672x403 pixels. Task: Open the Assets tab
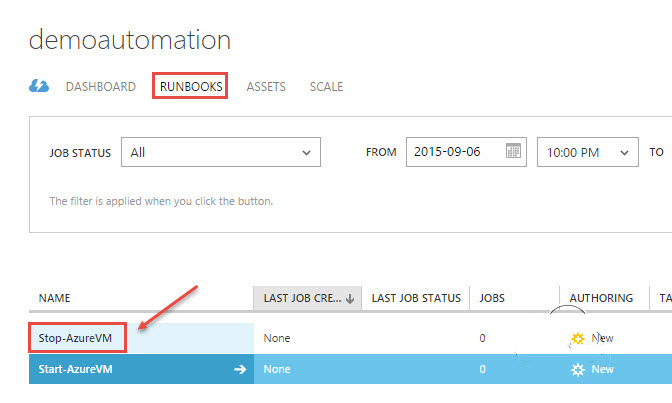coord(266,87)
